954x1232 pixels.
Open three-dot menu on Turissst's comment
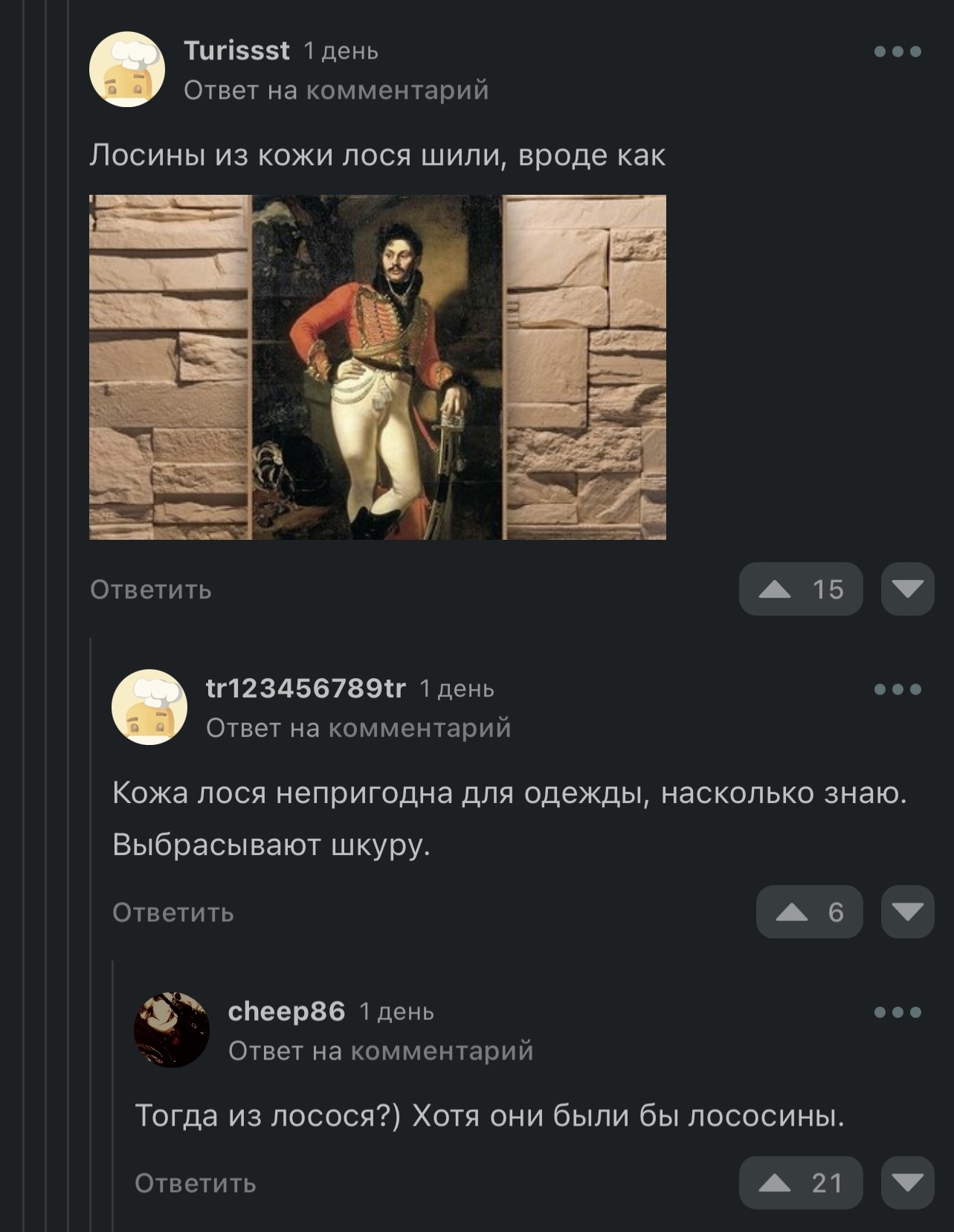click(x=897, y=51)
